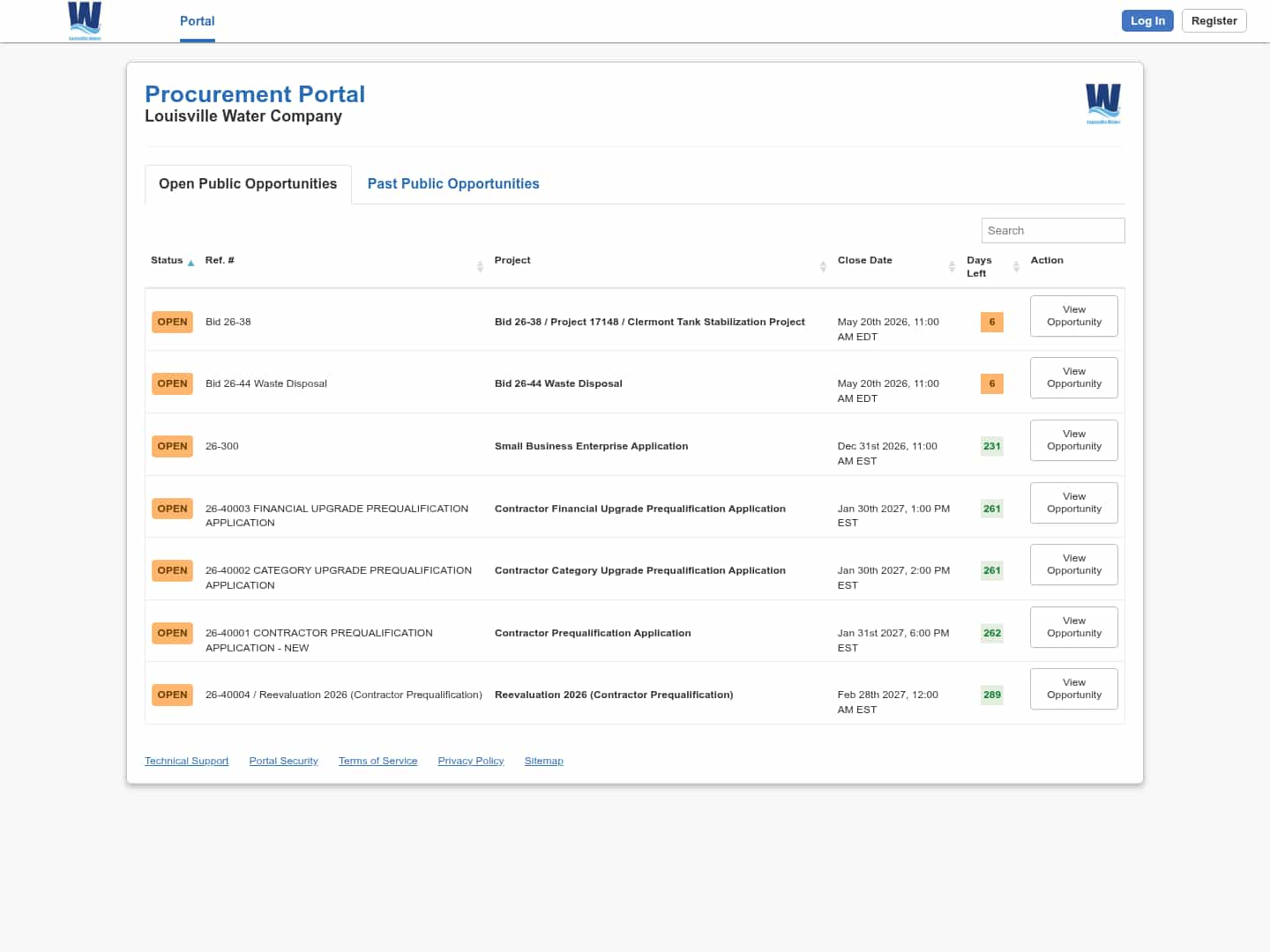Open the Portal Security link
Image resolution: width=1270 pixels, height=952 pixels.
point(283,761)
